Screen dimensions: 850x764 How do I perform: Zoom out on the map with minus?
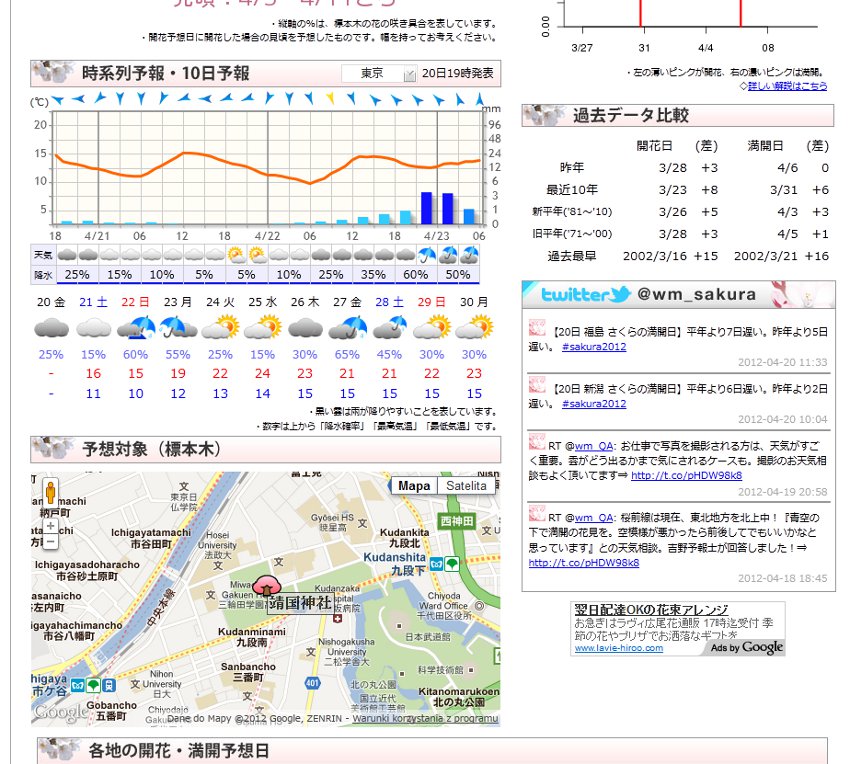(x=50, y=541)
